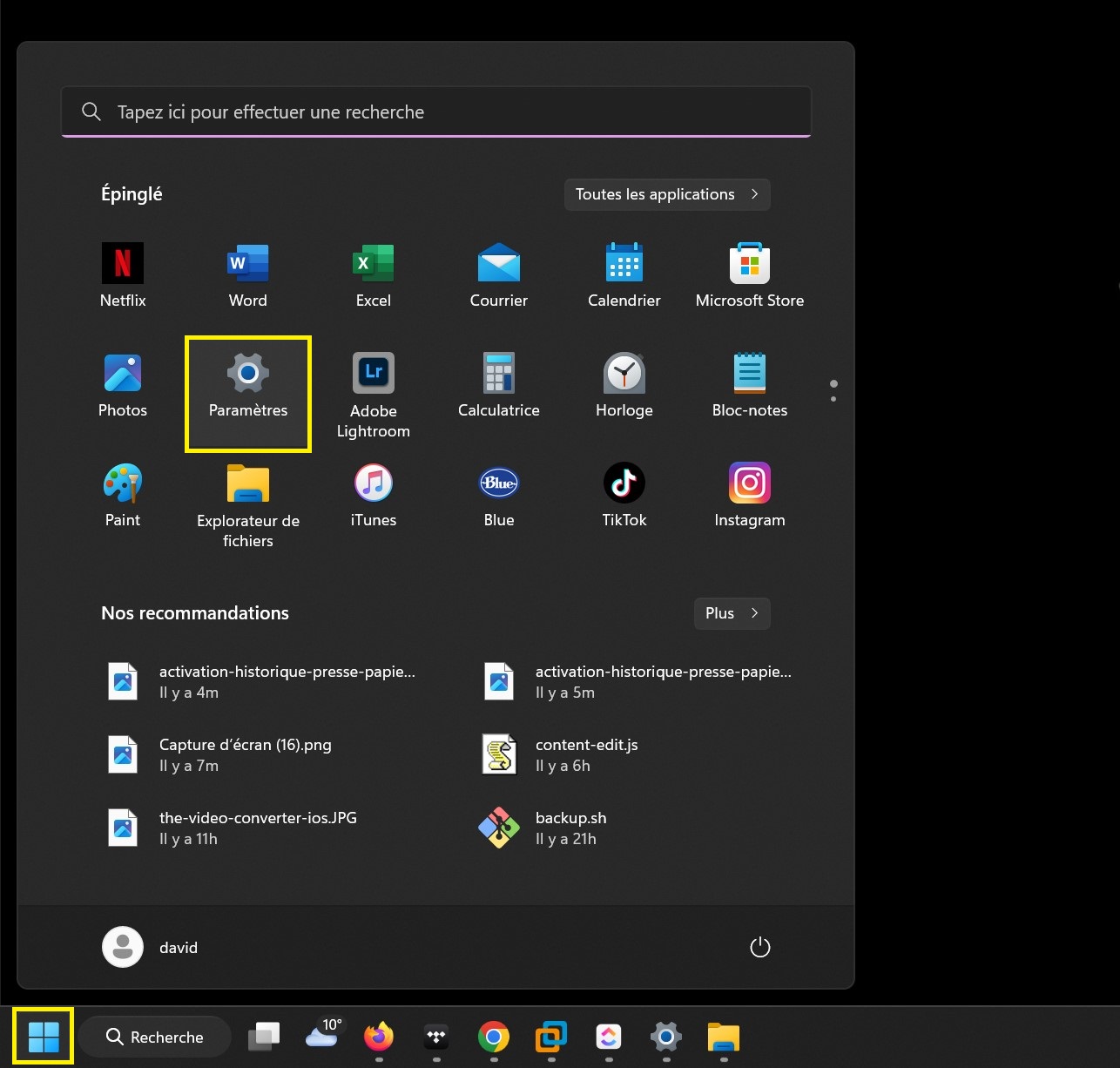Launch Instagram from the Start menu
The height and width of the screenshot is (1068, 1120).
(x=749, y=495)
